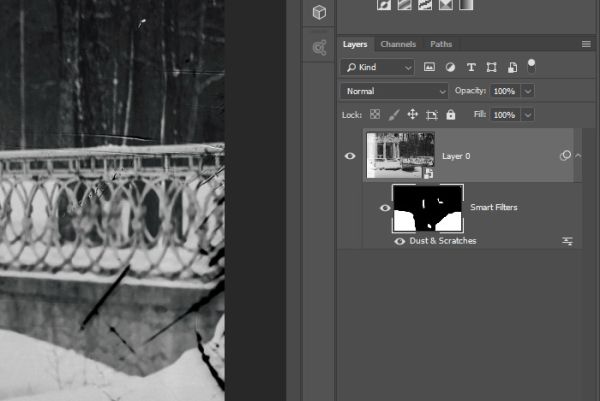600x401 pixels.
Task: Filter layers by smart object icon
Action: 512,67
